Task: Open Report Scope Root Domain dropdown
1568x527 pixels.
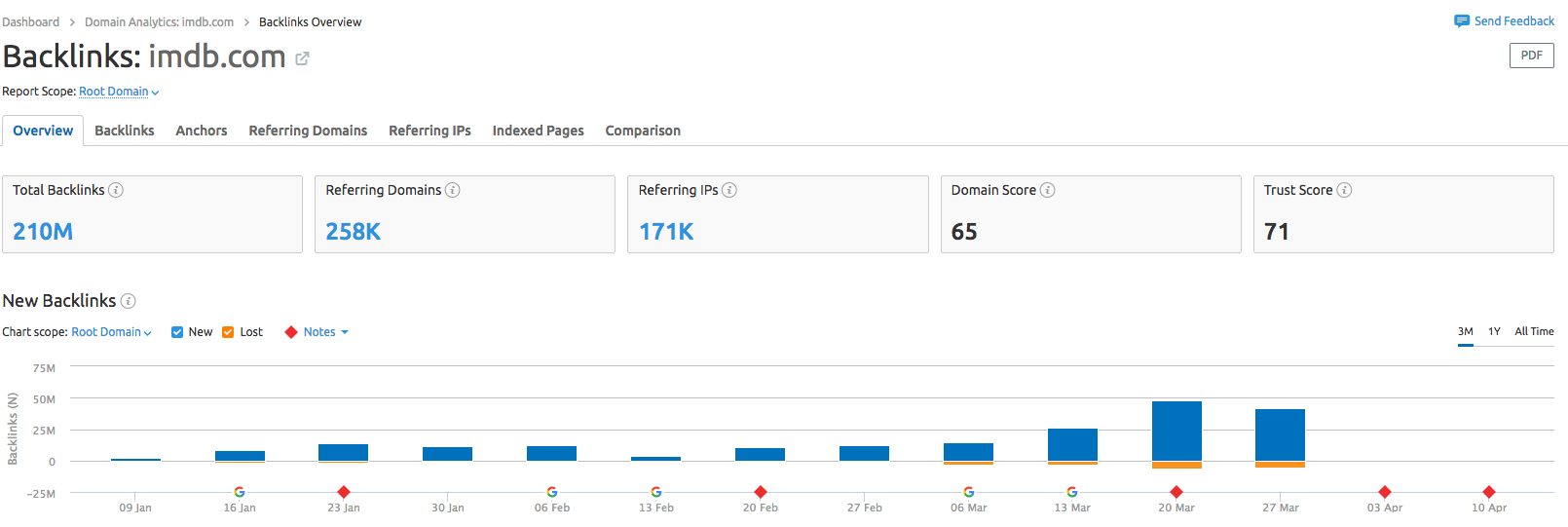Action: [x=119, y=92]
